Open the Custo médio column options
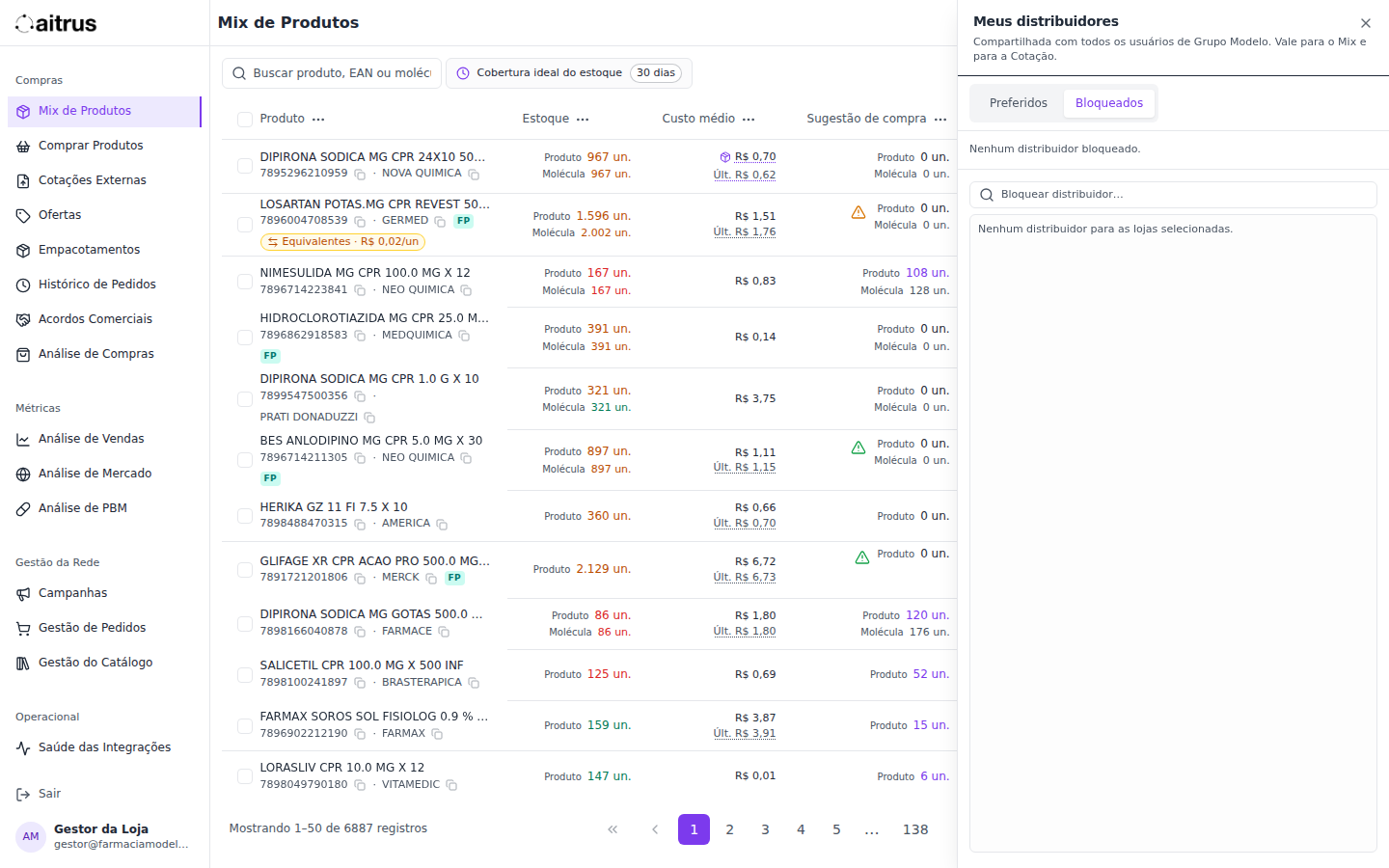Image resolution: width=1389 pixels, height=868 pixels. (x=749, y=120)
